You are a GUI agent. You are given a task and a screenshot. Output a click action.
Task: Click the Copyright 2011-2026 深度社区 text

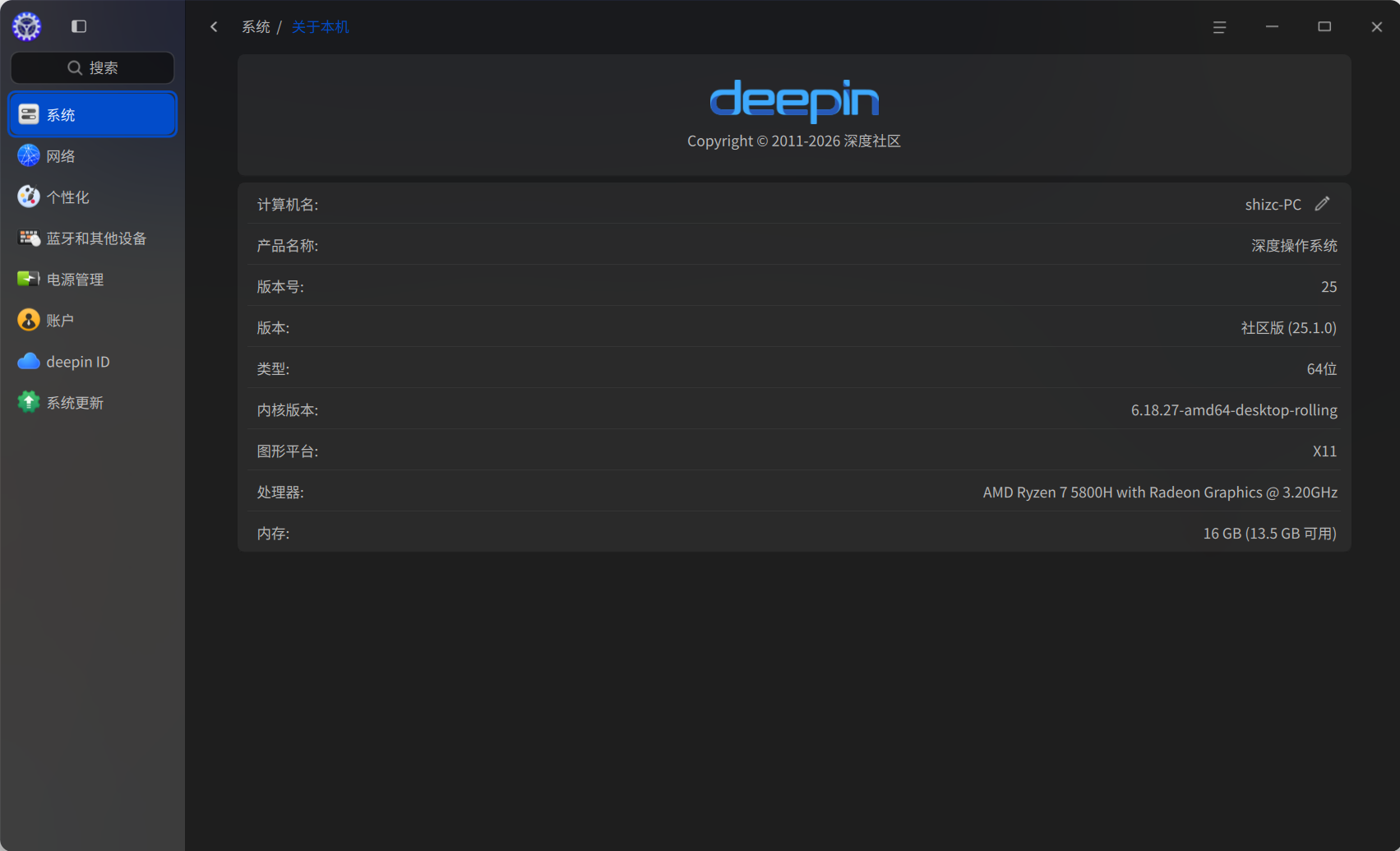[x=794, y=141]
